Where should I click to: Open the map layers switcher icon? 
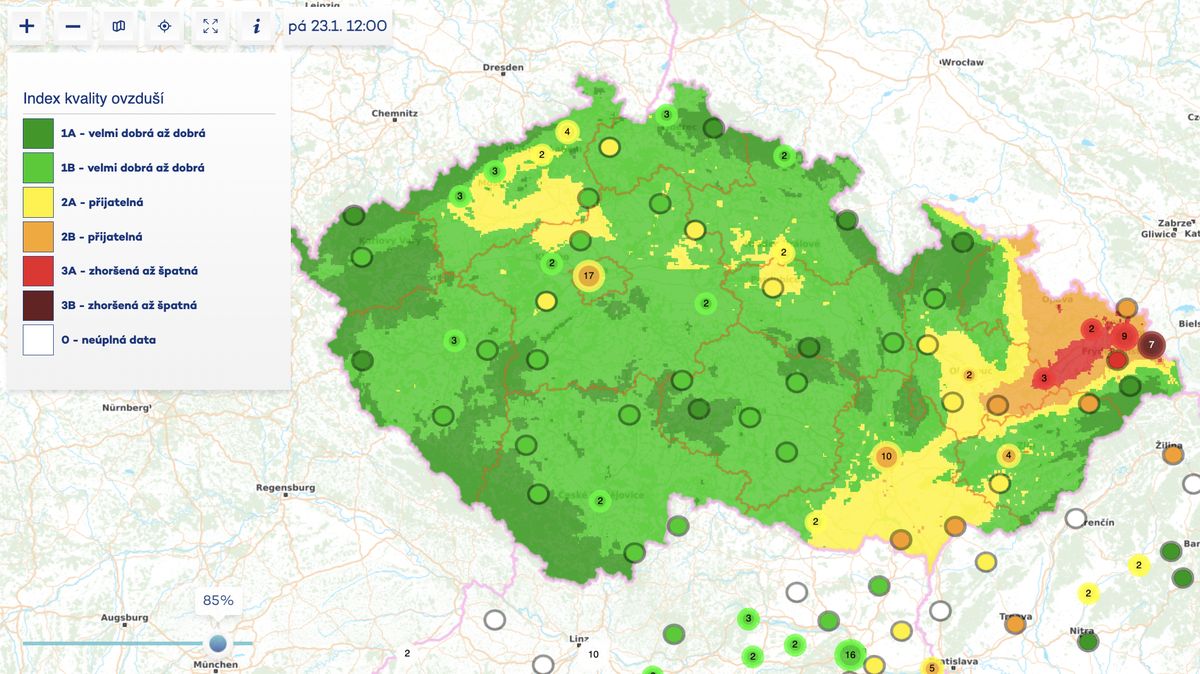tap(119, 26)
